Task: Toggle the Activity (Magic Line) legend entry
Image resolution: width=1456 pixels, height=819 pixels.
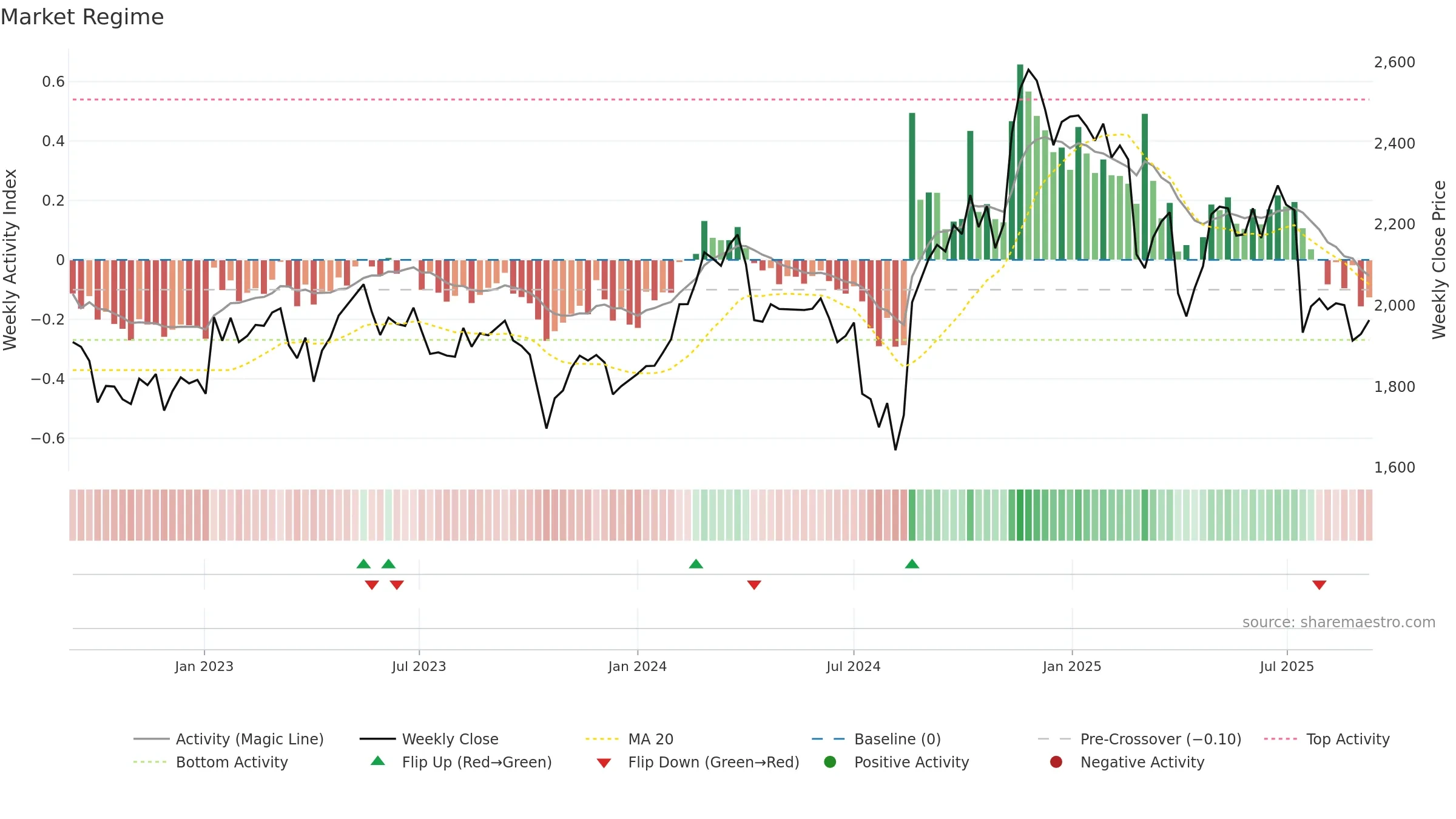Action: [229, 739]
